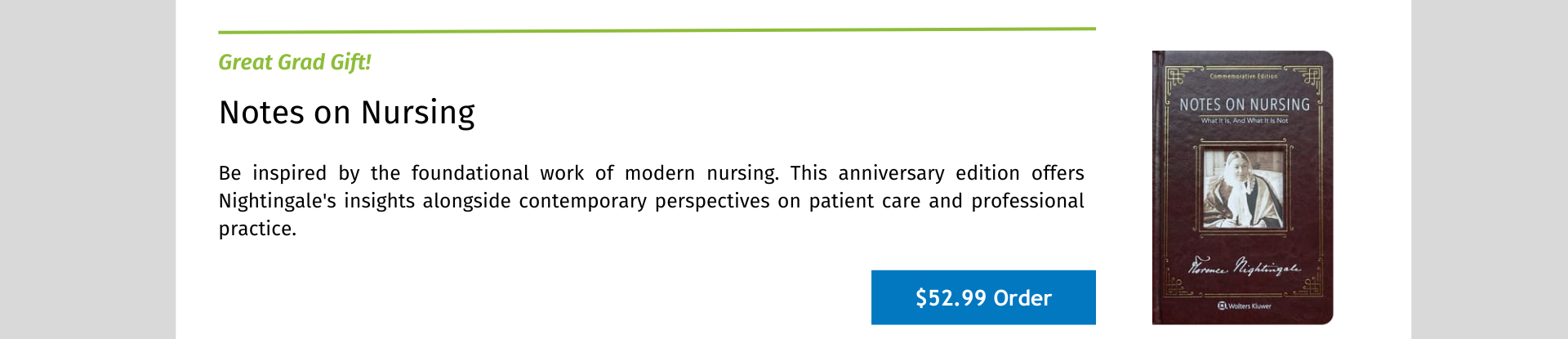Click the Notes on Nursing book cover
This screenshot has height=339, width=1568.
click(x=1242, y=187)
